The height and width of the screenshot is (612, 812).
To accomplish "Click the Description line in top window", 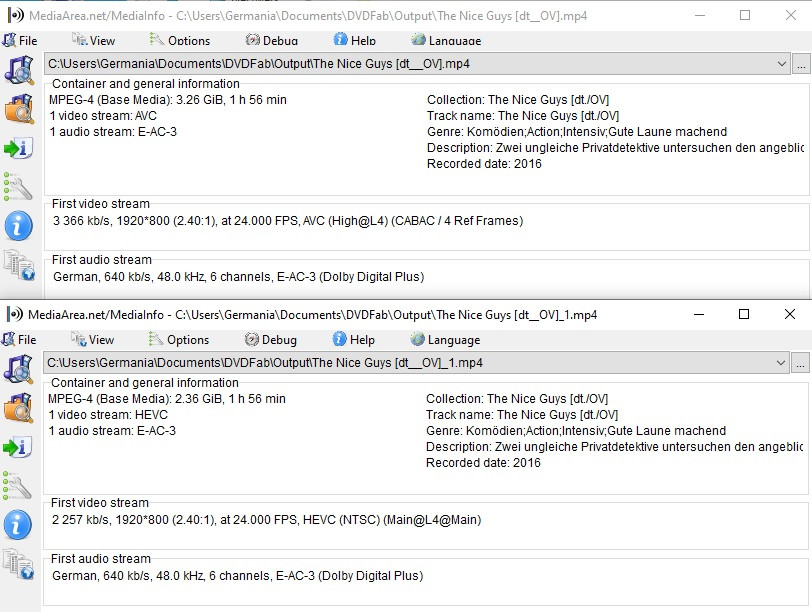I will click(x=615, y=148).
